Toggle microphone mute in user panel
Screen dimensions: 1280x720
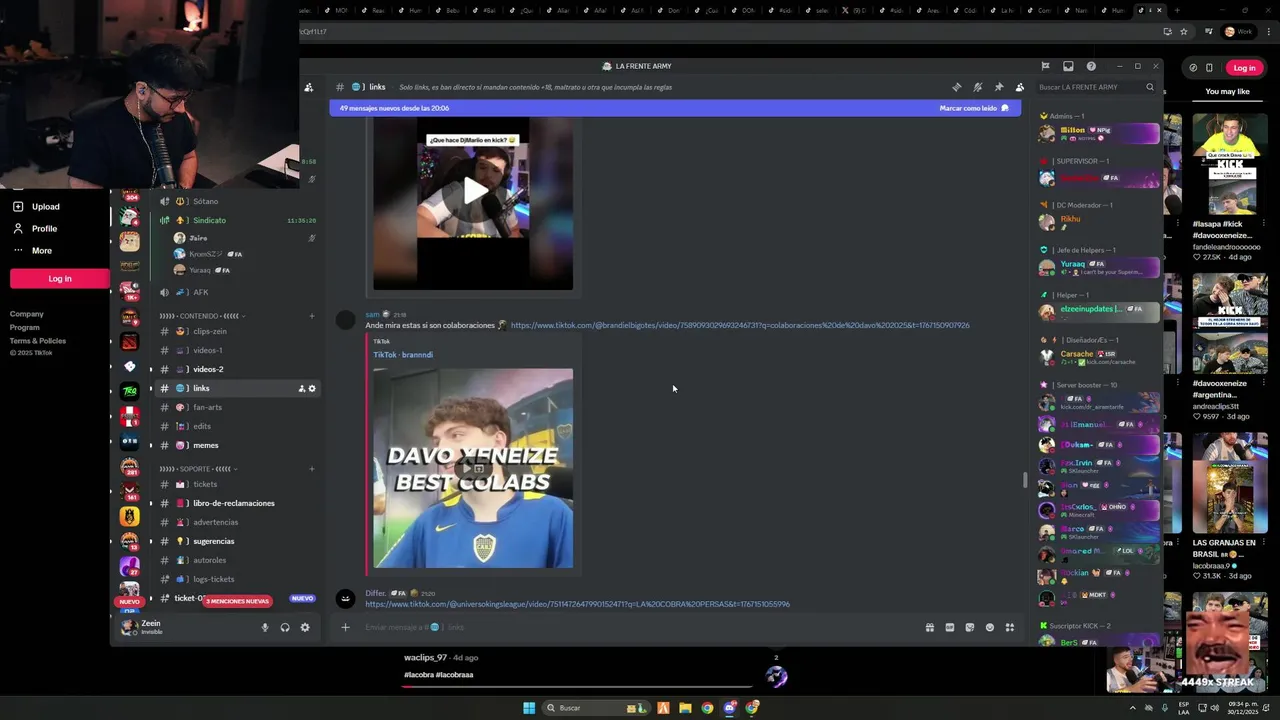tap(265, 627)
